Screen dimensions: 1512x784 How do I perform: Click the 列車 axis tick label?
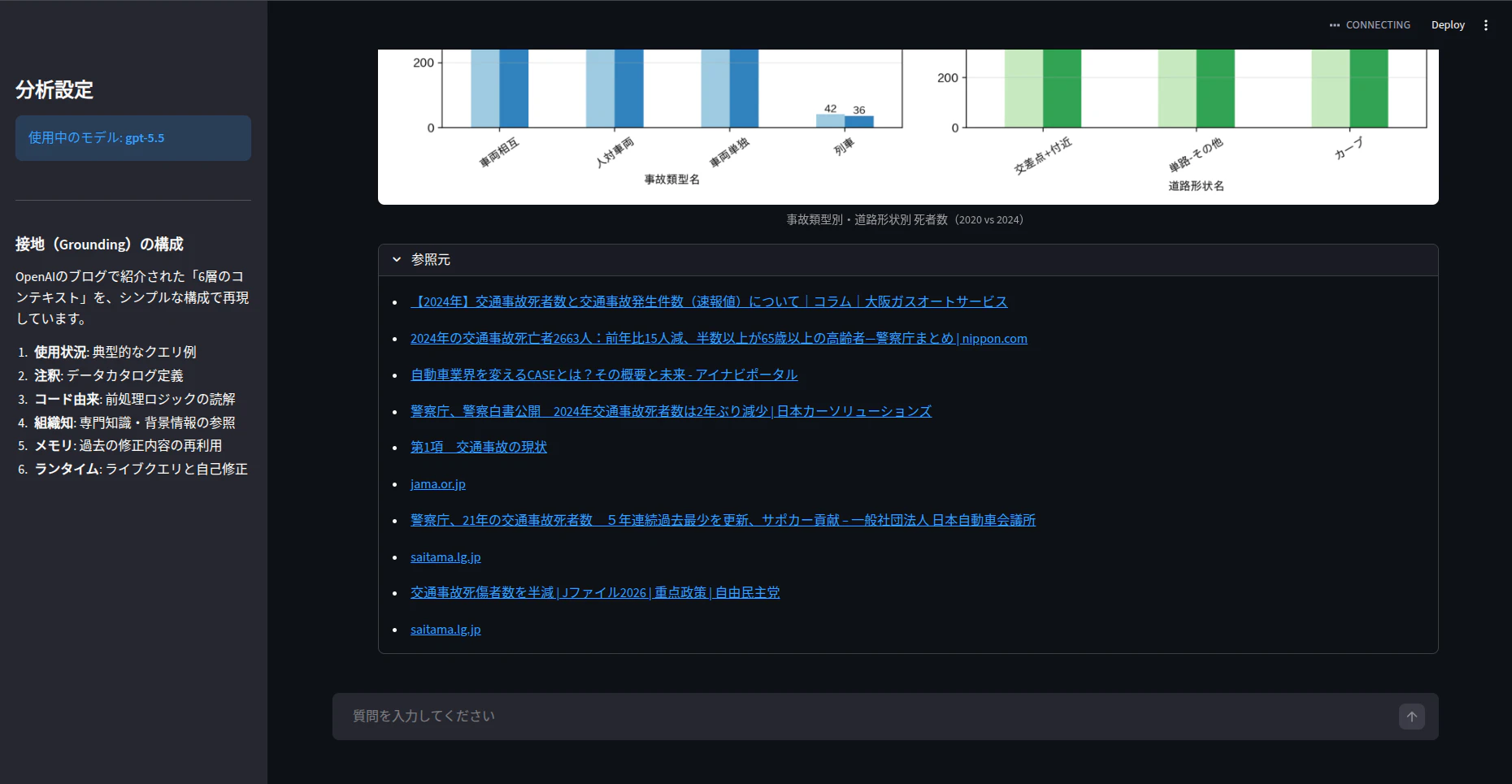(x=845, y=146)
